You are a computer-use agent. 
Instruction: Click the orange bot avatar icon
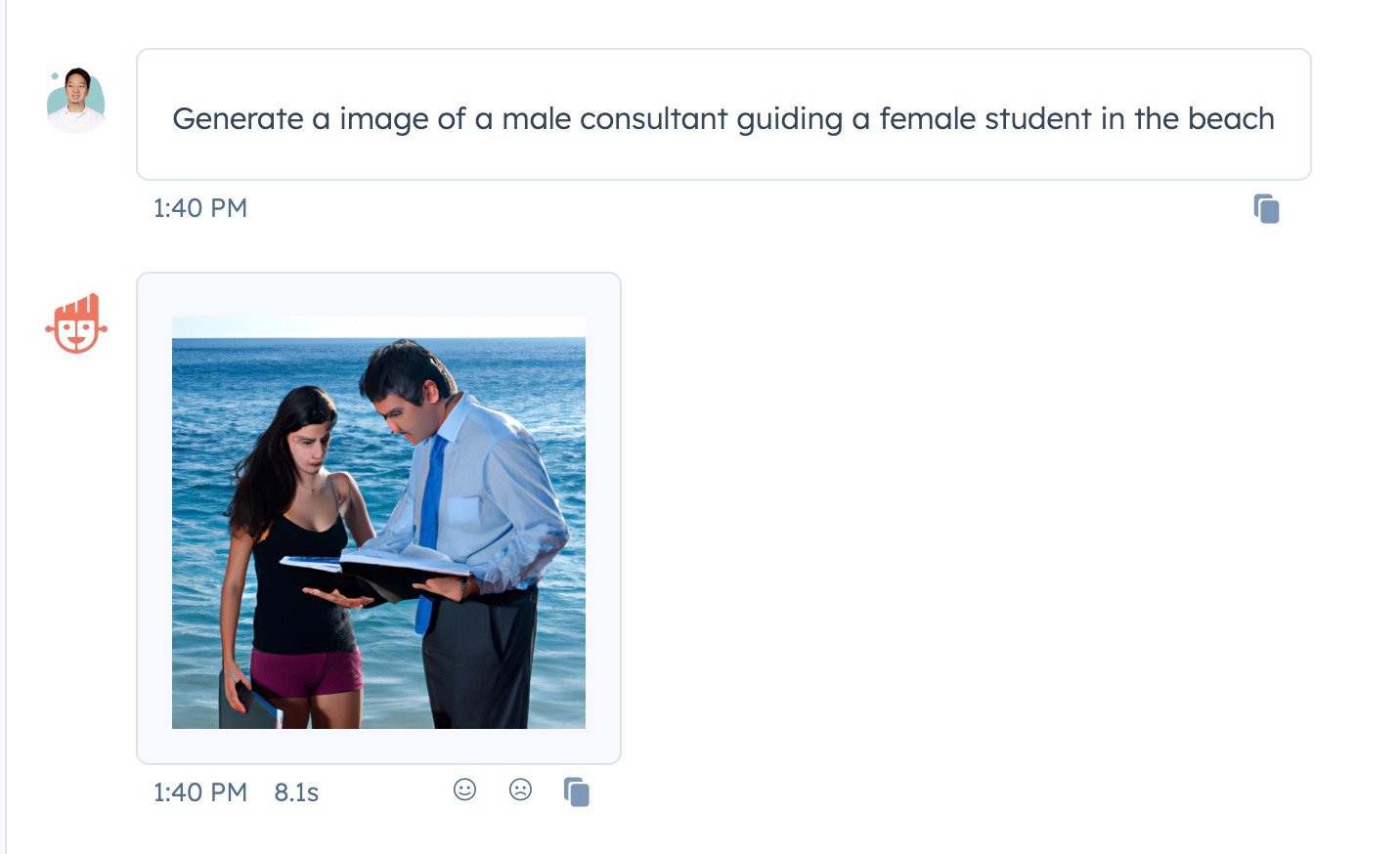(76, 324)
